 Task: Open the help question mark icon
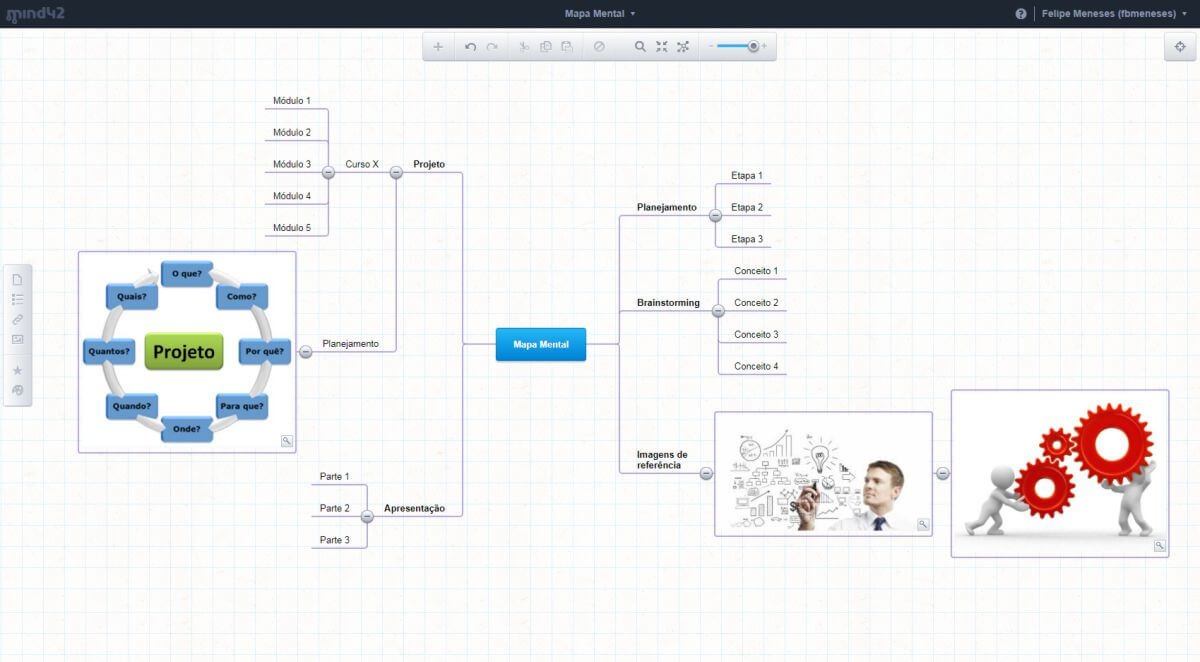coord(1021,14)
